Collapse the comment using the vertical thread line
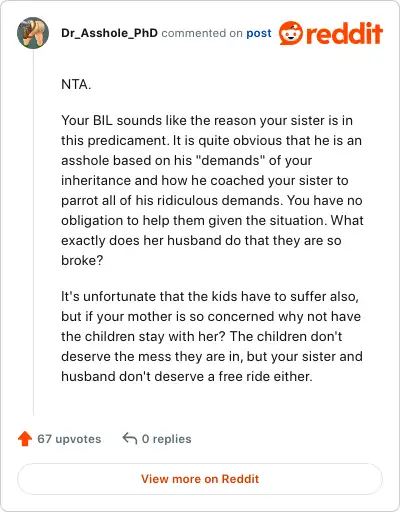The height and width of the screenshot is (512, 400). point(33,232)
